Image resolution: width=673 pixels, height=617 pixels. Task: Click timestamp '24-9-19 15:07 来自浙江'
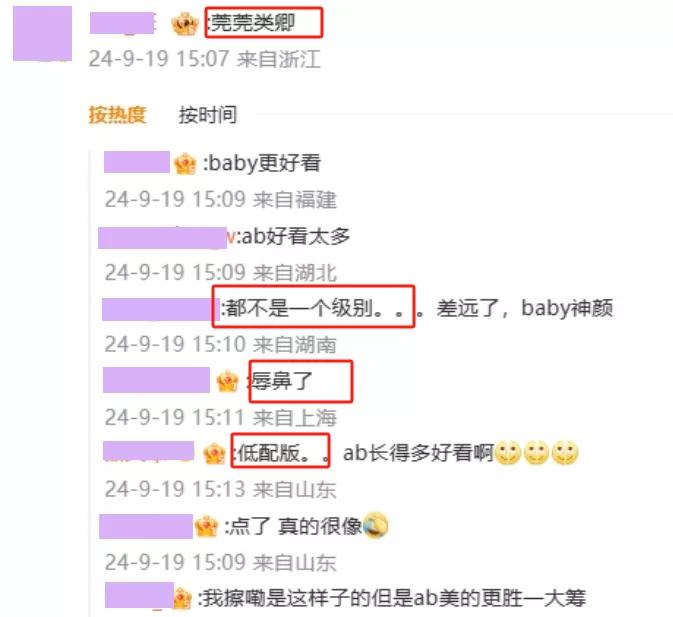204,59
